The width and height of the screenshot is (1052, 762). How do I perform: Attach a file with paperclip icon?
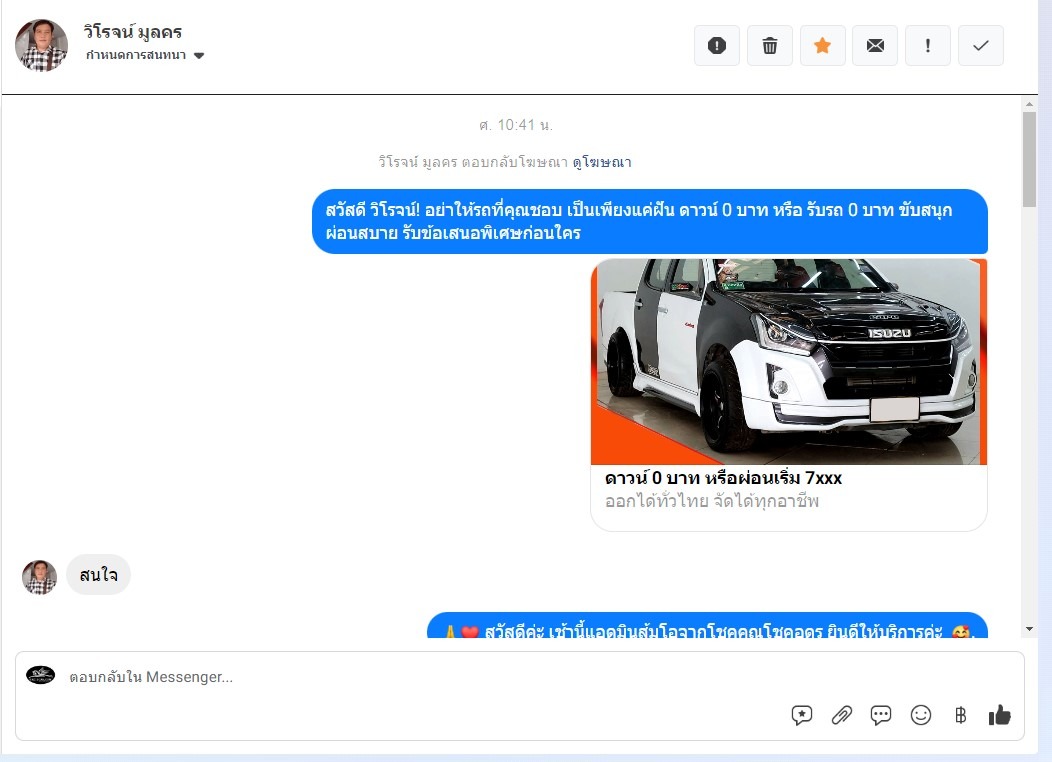point(841,716)
